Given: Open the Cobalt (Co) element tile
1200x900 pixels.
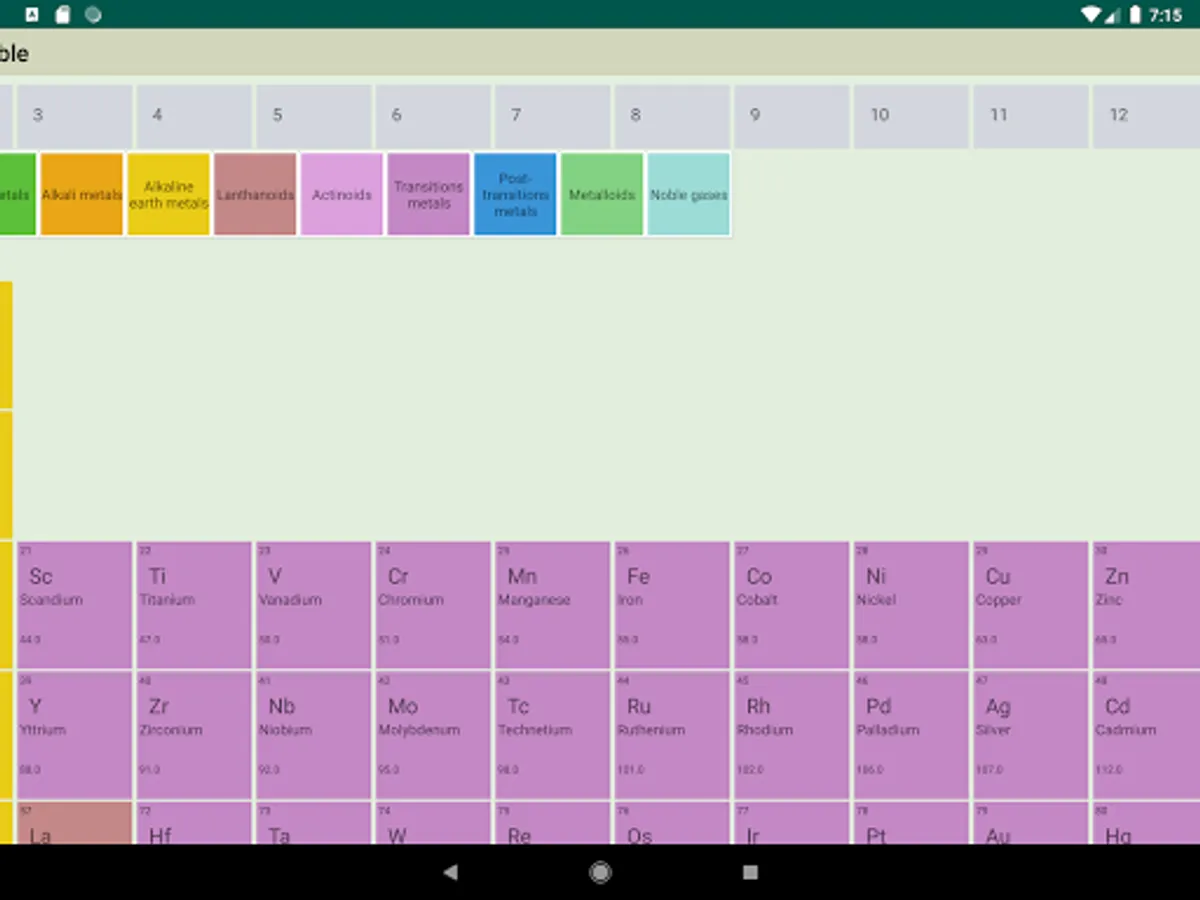Looking at the screenshot, I should 792,605.
